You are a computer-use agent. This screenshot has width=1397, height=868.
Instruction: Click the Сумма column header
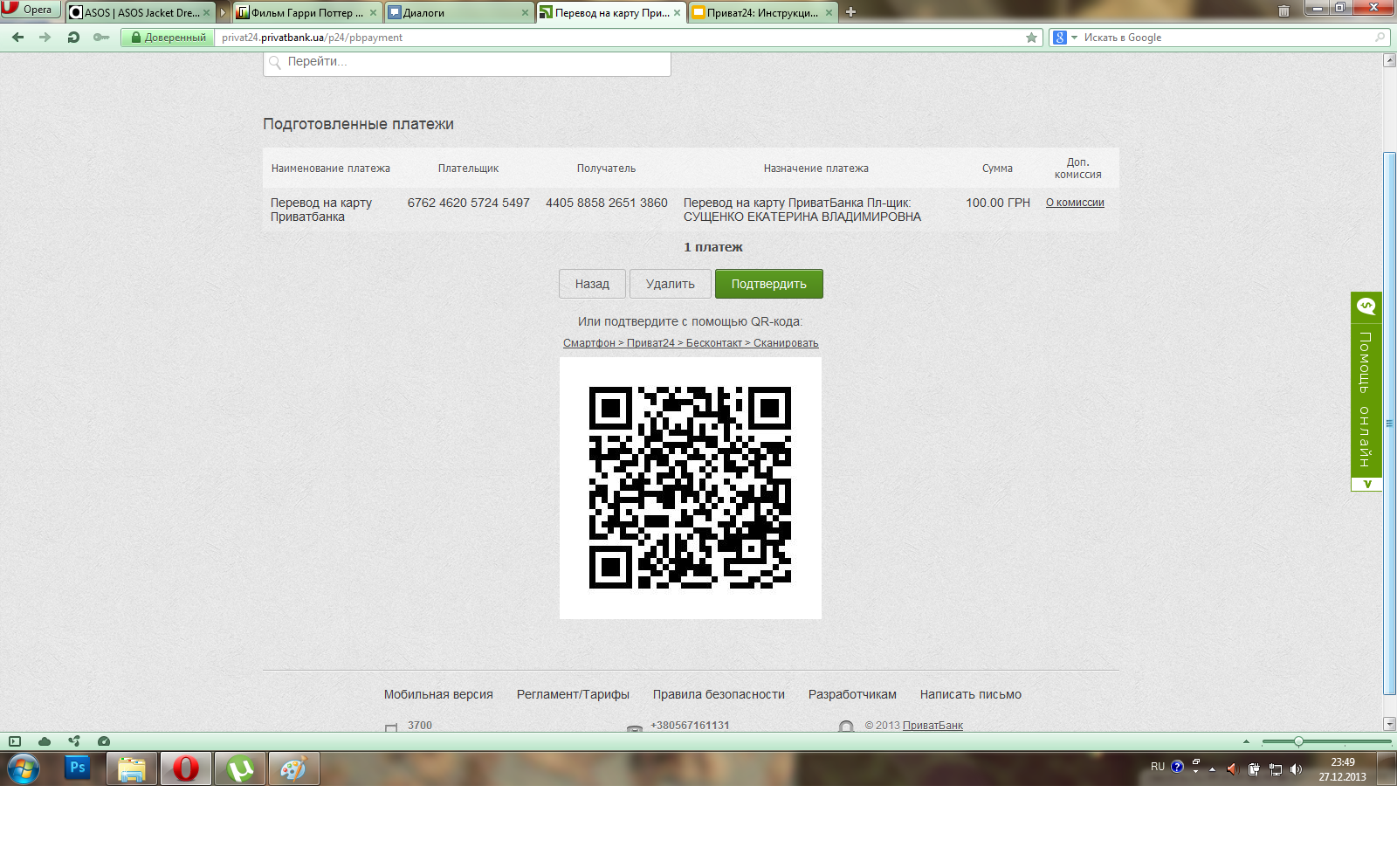[x=997, y=169]
